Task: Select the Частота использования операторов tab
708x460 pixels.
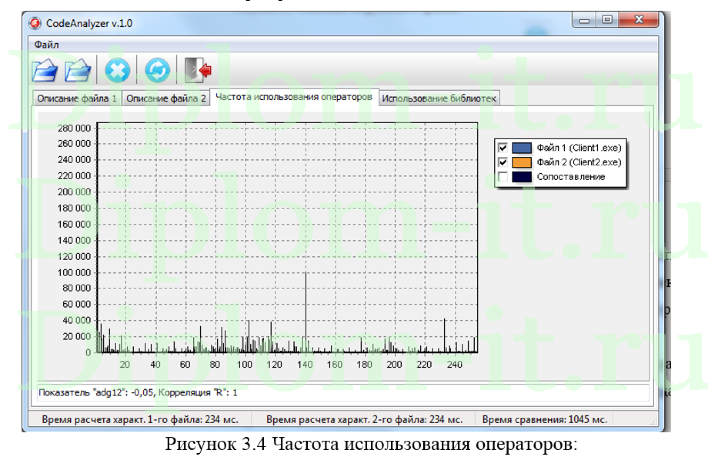Action: click(x=295, y=97)
